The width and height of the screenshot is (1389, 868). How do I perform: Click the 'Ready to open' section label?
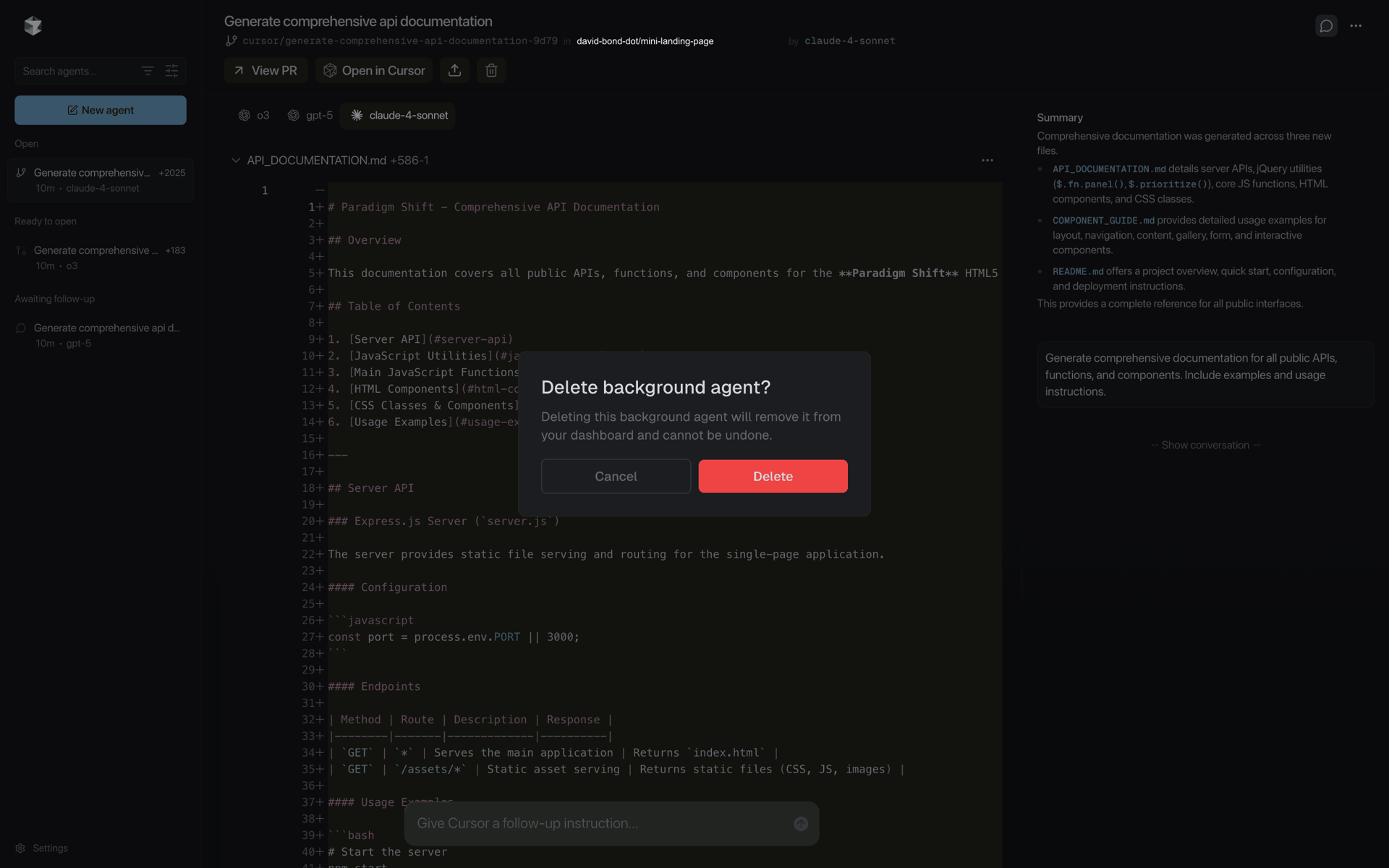pyautogui.click(x=46, y=221)
